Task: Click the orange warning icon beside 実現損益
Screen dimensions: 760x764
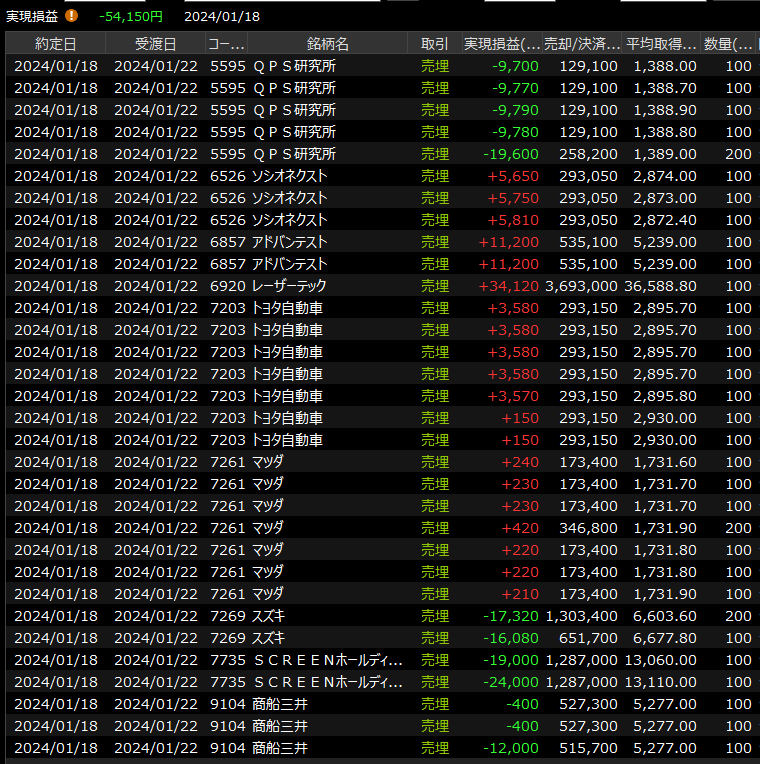Action: tap(71, 16)
